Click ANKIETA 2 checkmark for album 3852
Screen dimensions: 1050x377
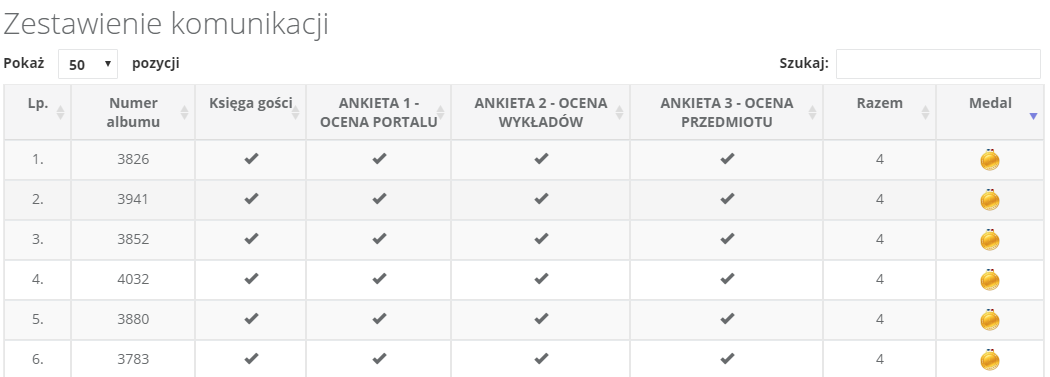pos(541,238)
